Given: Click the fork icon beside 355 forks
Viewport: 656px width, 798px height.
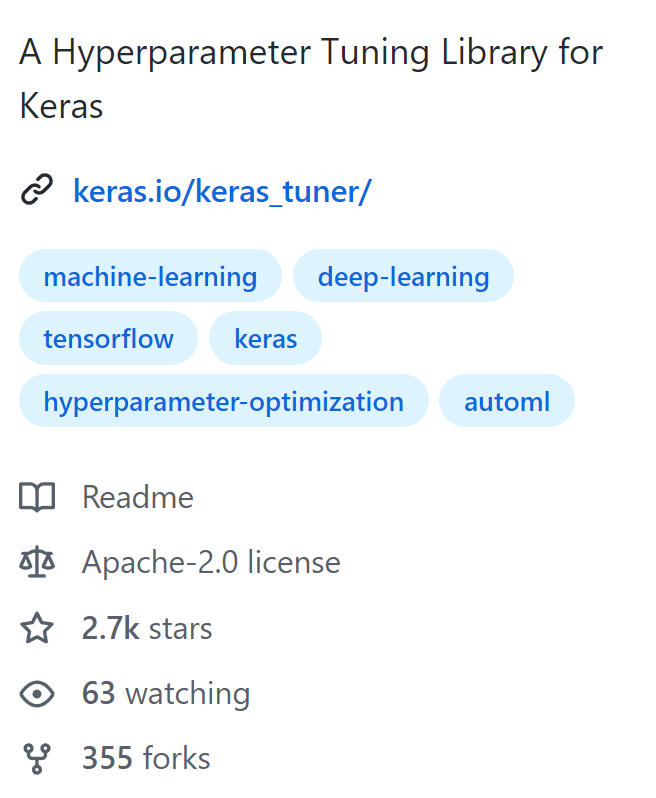Looking at the screenshot, I should [x=37, y=759].
